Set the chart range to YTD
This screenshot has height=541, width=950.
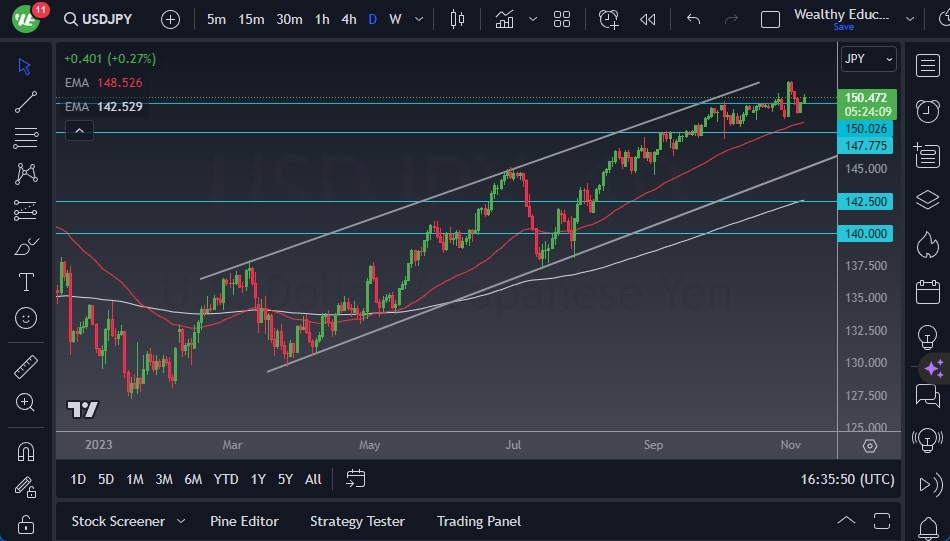pyautogui.click(x=226, y=479)
